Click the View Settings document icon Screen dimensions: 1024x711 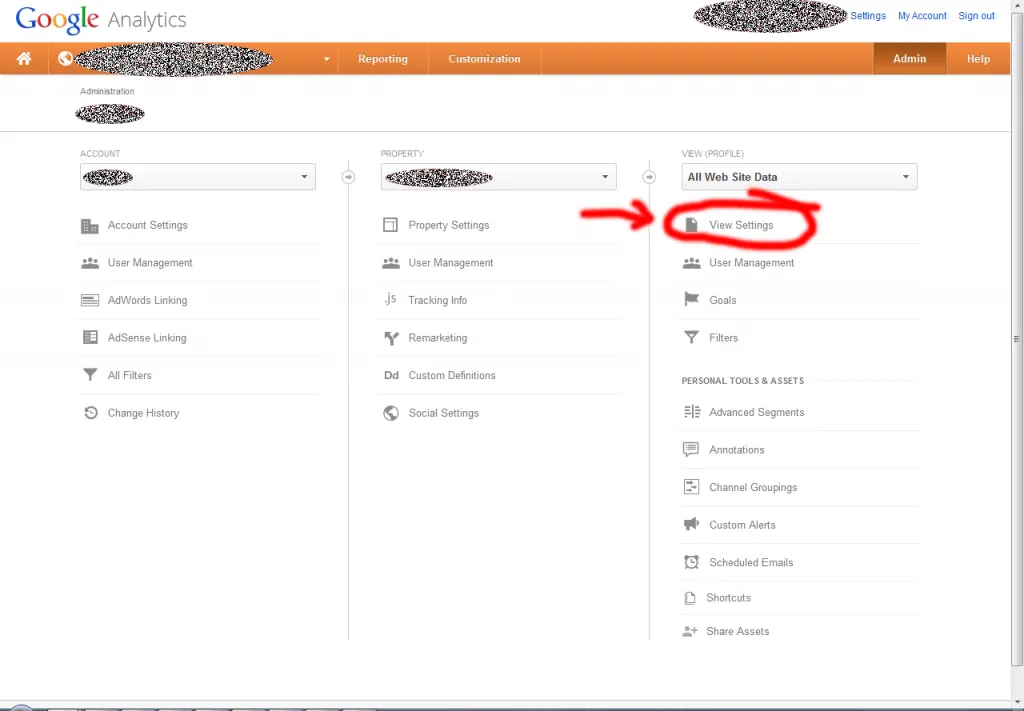click(691, 225)
